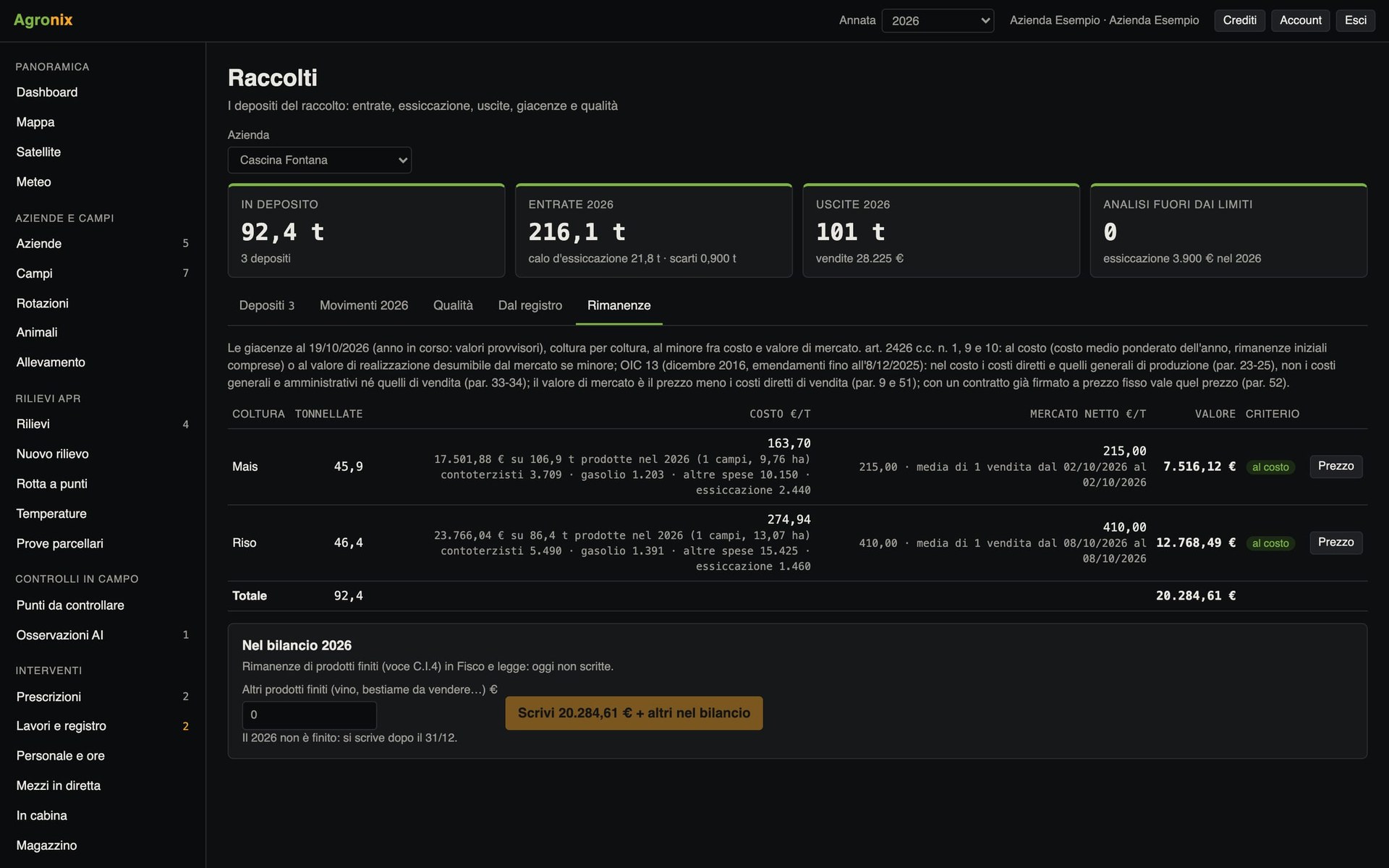Open Punti da controllare

103,605
